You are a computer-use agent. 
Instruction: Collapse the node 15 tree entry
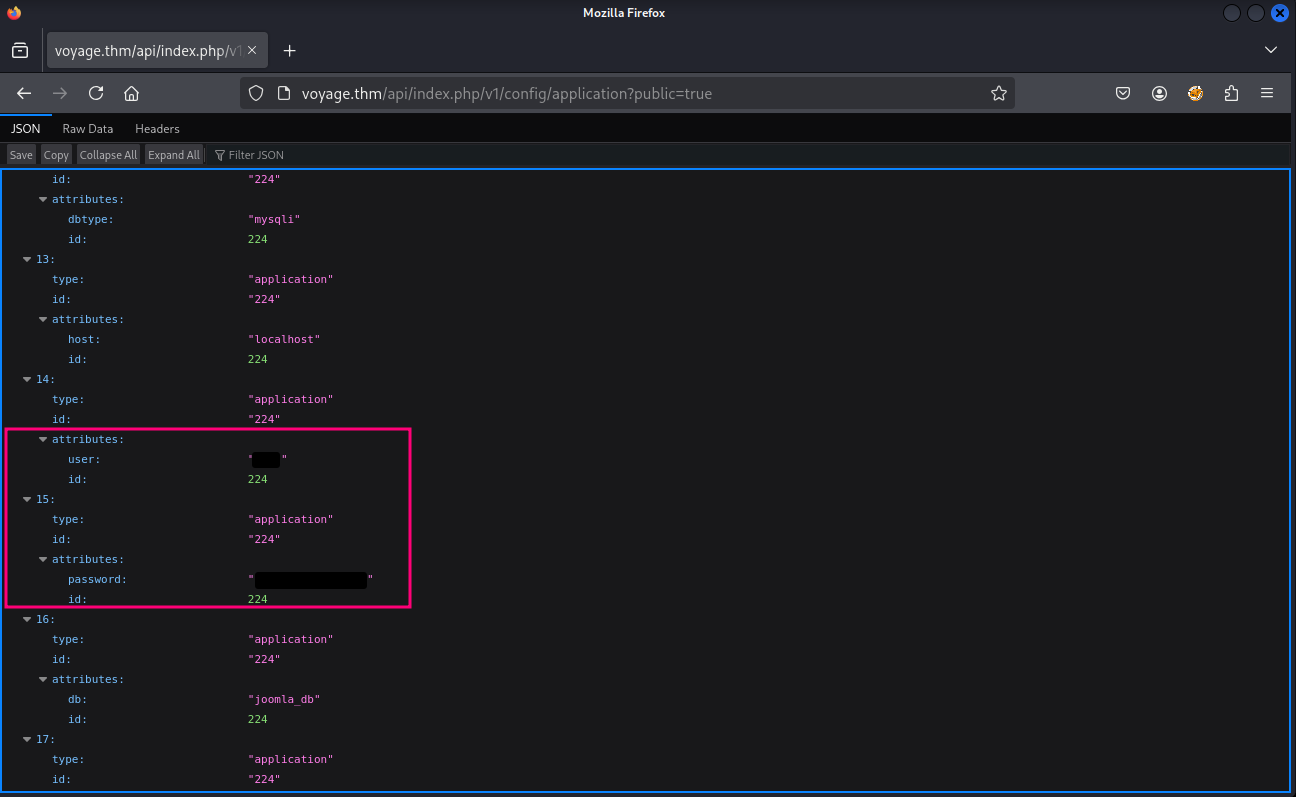point(27,499)
